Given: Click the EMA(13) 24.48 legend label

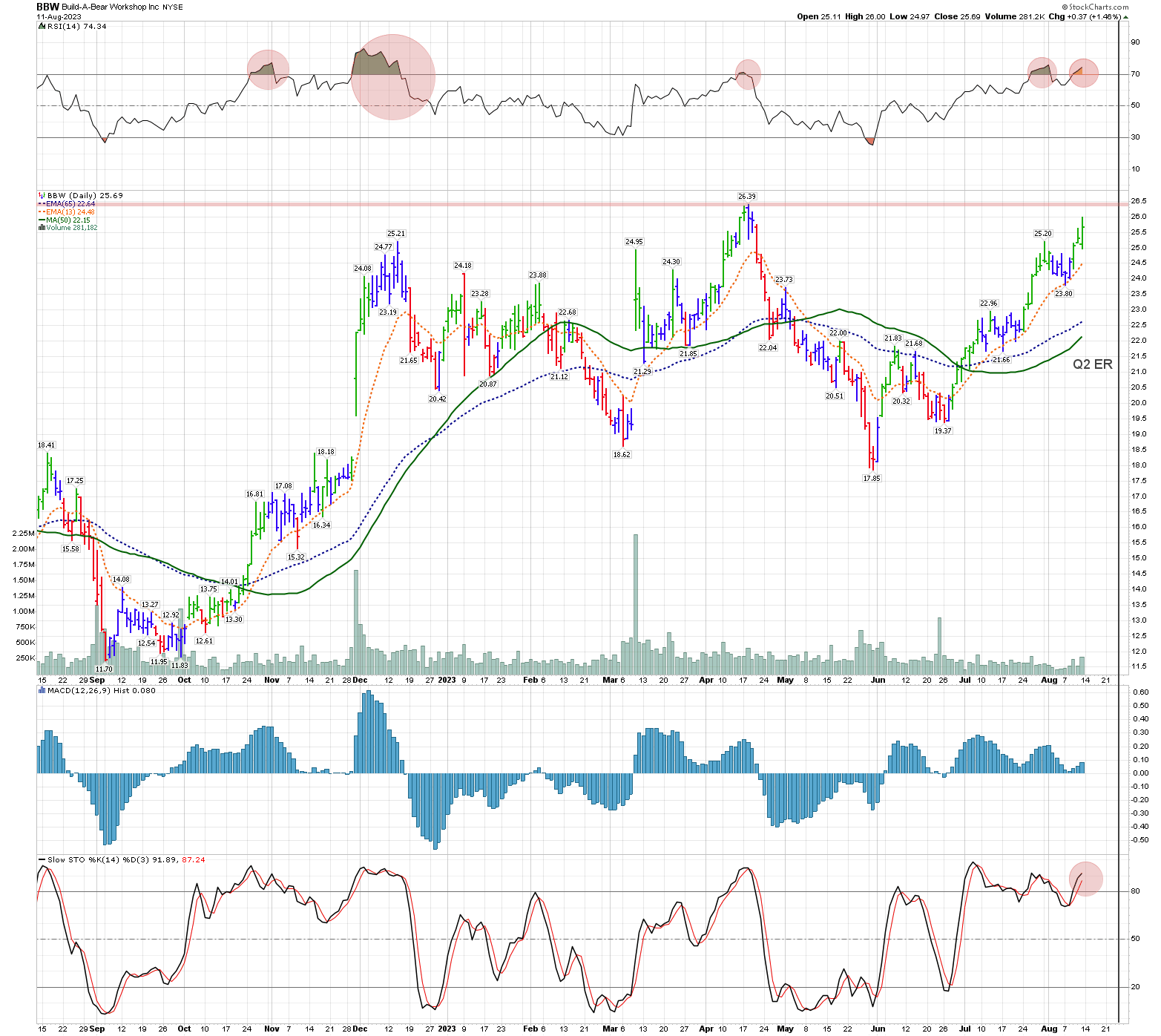Looking at the screenshot, I should 70,212.
